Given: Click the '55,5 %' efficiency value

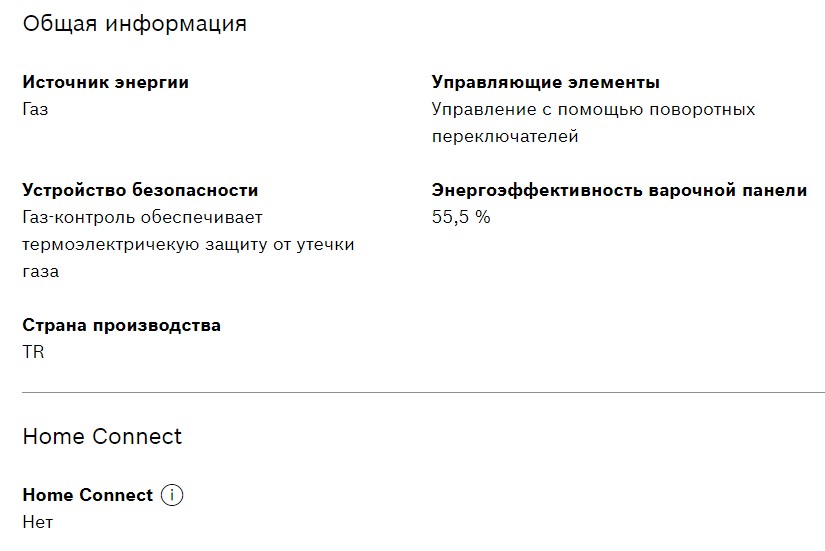Looking at the screenshot, I should click(461, 217).
